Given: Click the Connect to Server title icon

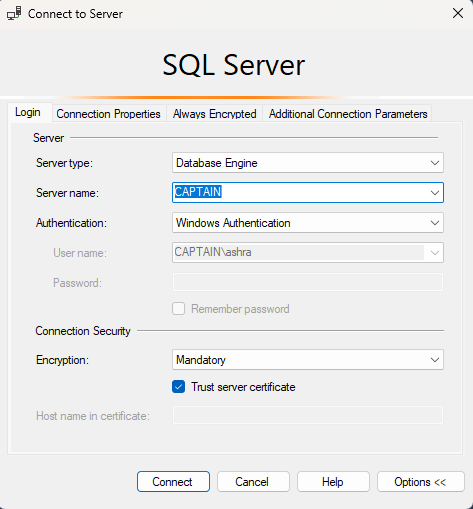Looking at the screenshot, I should point(14,14).
